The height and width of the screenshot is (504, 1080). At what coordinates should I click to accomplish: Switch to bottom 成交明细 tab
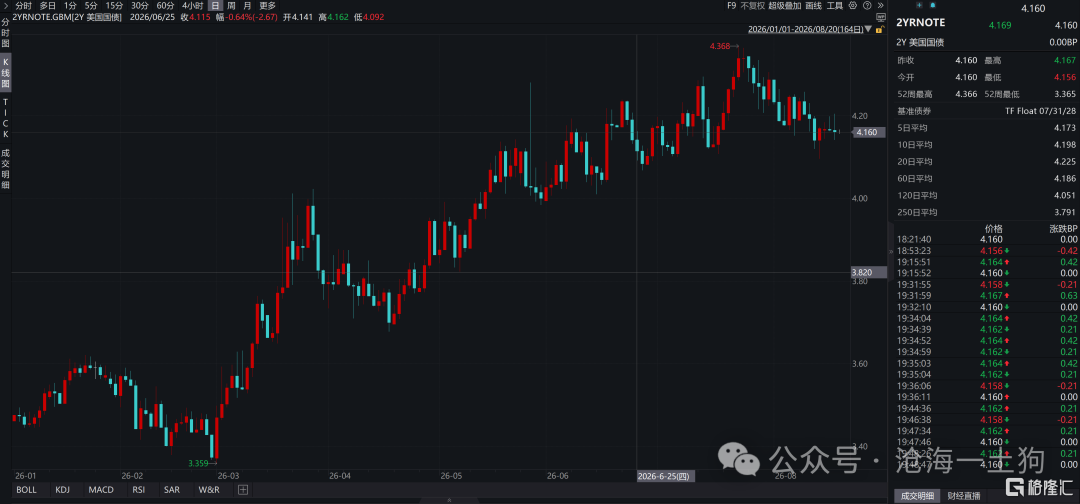pyautogui.click(x=915, y=496)
